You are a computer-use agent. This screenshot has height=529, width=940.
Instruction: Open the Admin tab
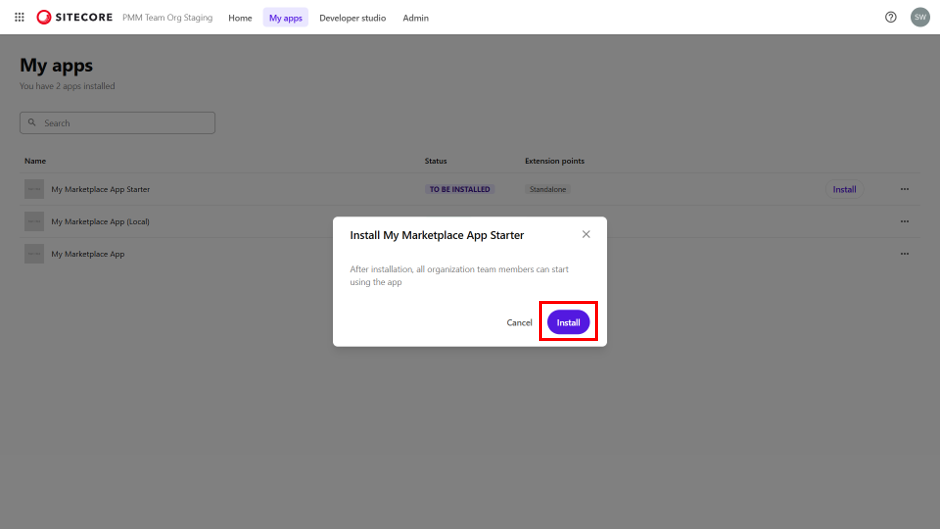415,18
